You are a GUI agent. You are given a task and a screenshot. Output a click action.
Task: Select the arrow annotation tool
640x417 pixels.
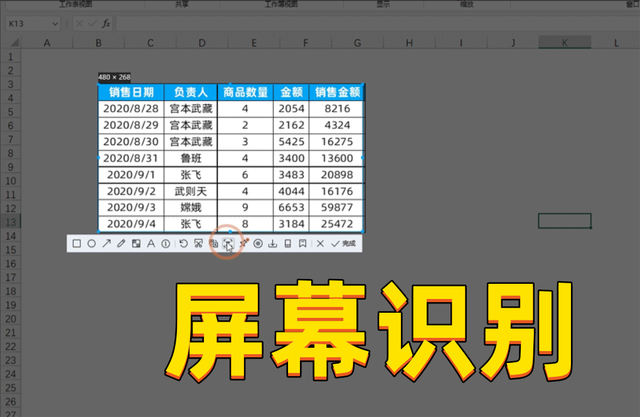107,244
